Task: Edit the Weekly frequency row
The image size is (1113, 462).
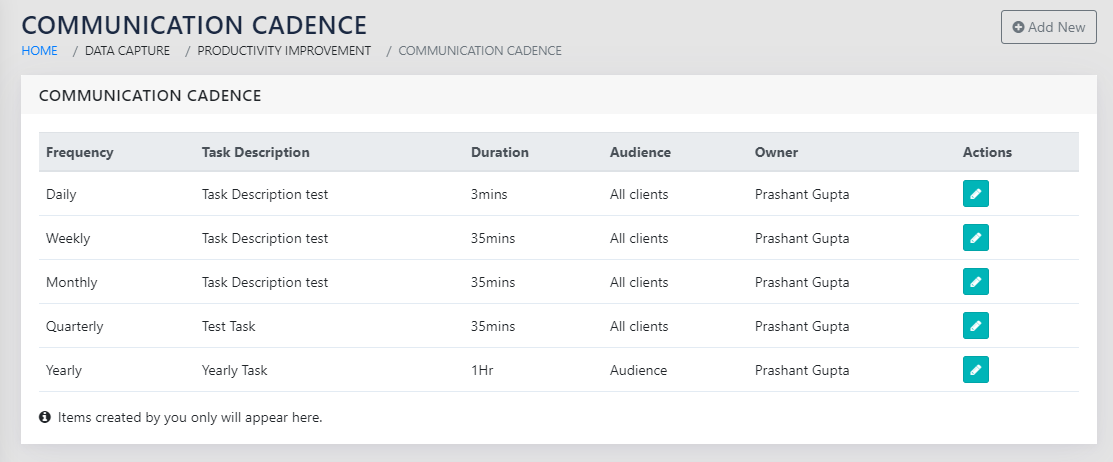Action: [975, 238]
